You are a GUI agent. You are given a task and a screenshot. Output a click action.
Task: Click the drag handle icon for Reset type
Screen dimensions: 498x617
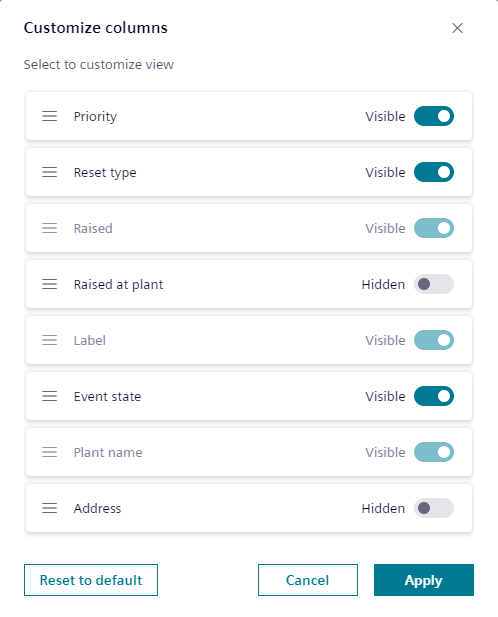click(x=50, y=172)
